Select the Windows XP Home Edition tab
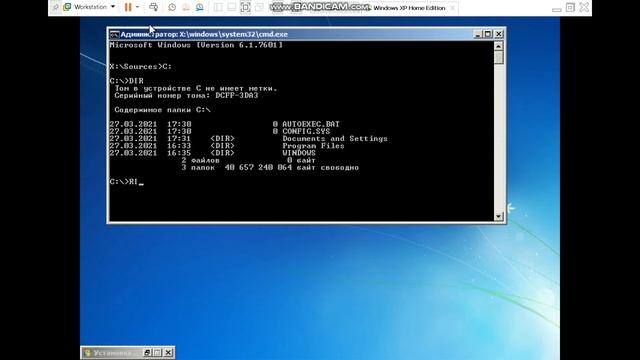The height and width of the screenshot is (360, 640). 409,8
